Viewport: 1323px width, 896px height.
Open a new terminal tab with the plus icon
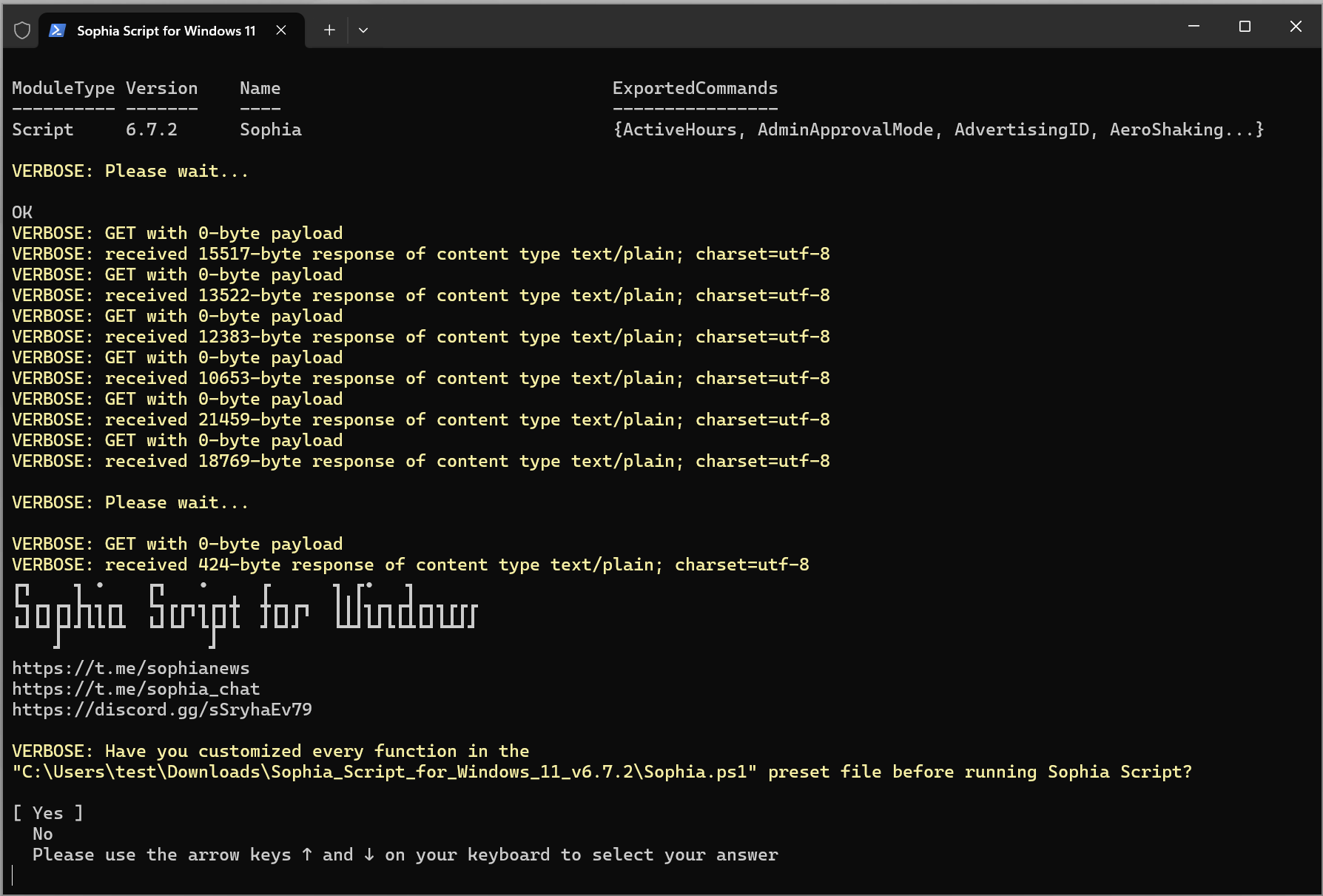click(x=329, y=30)
